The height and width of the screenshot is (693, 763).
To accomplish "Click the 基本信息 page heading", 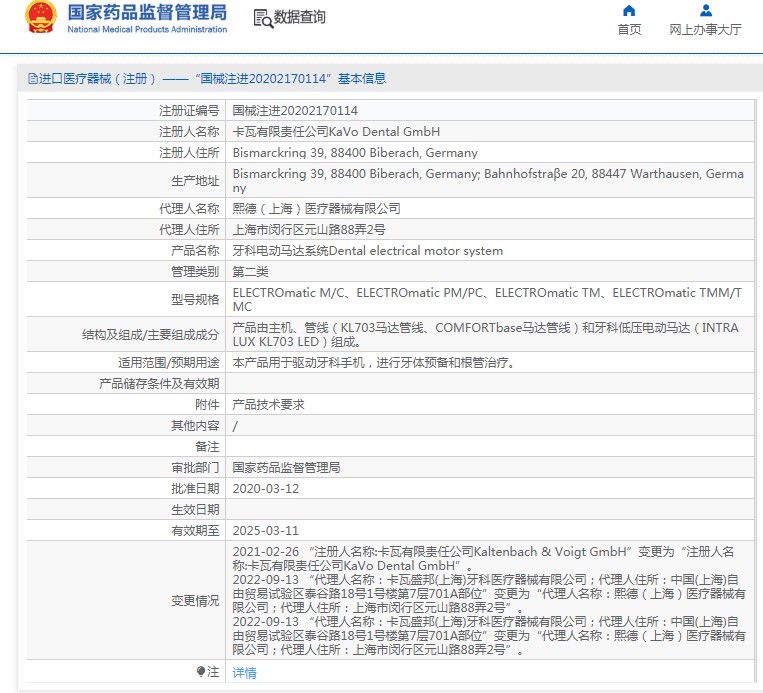I will tap(362, 78).
